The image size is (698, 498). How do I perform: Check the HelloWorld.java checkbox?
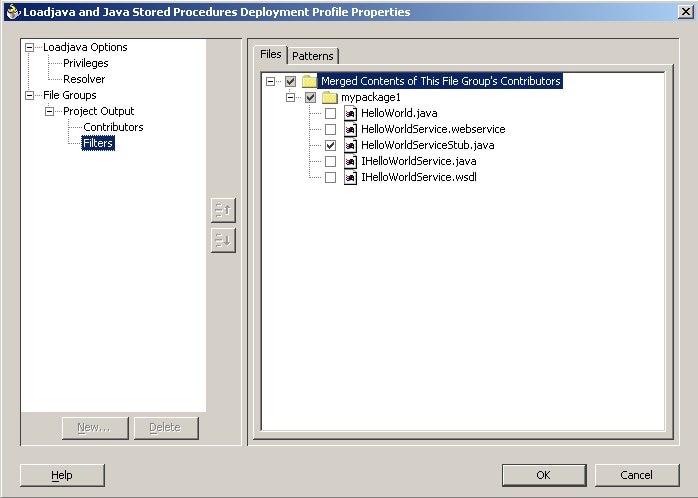click(x=330, y=113)
